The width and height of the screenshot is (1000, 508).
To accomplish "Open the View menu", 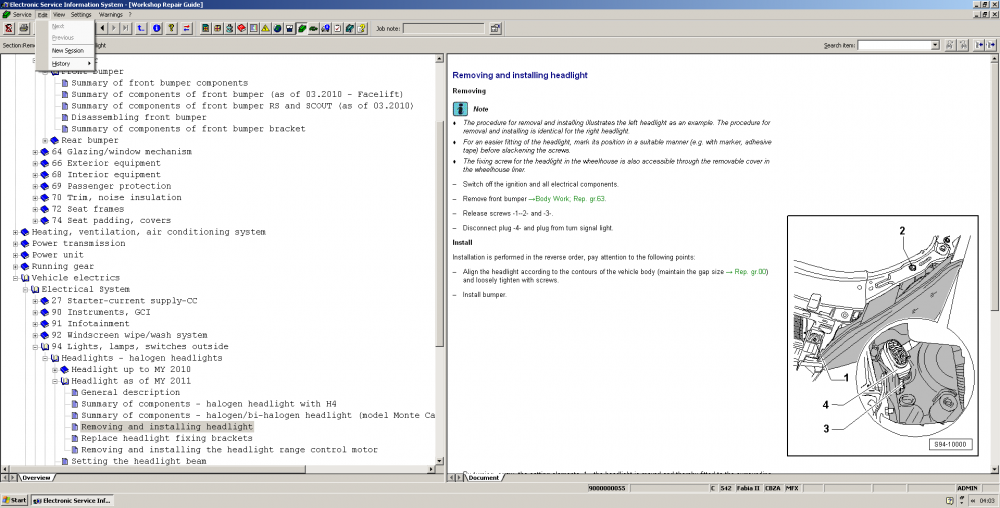I will point(59,14).
